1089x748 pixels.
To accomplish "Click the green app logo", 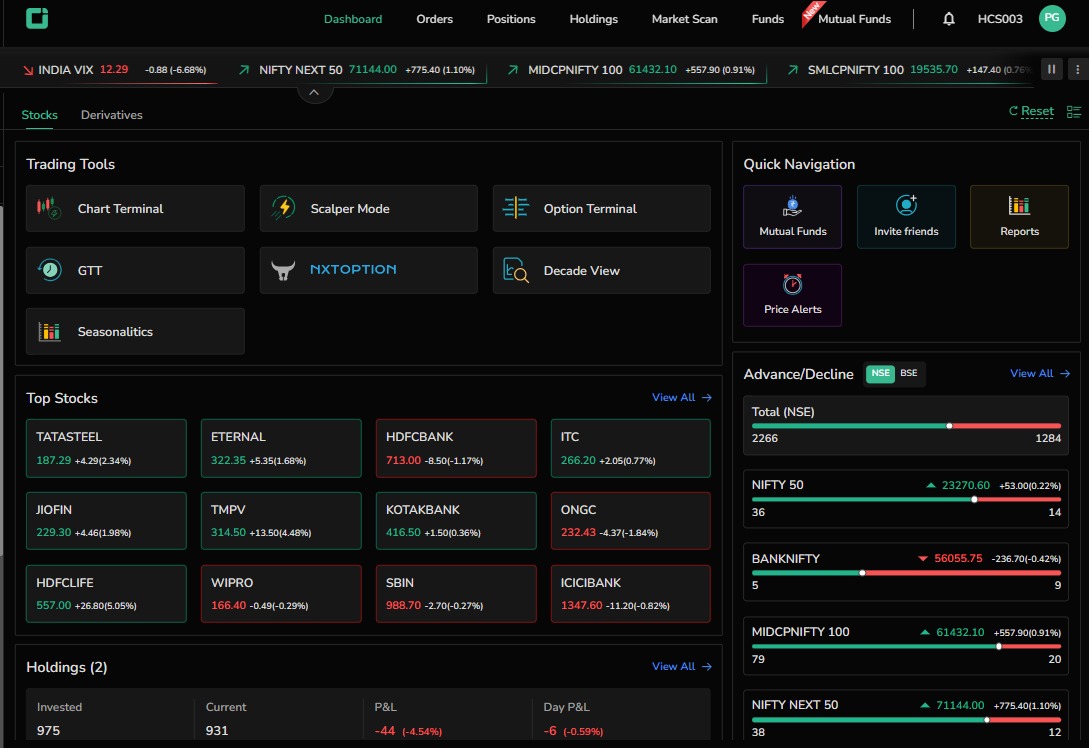I will click(37, 19).
